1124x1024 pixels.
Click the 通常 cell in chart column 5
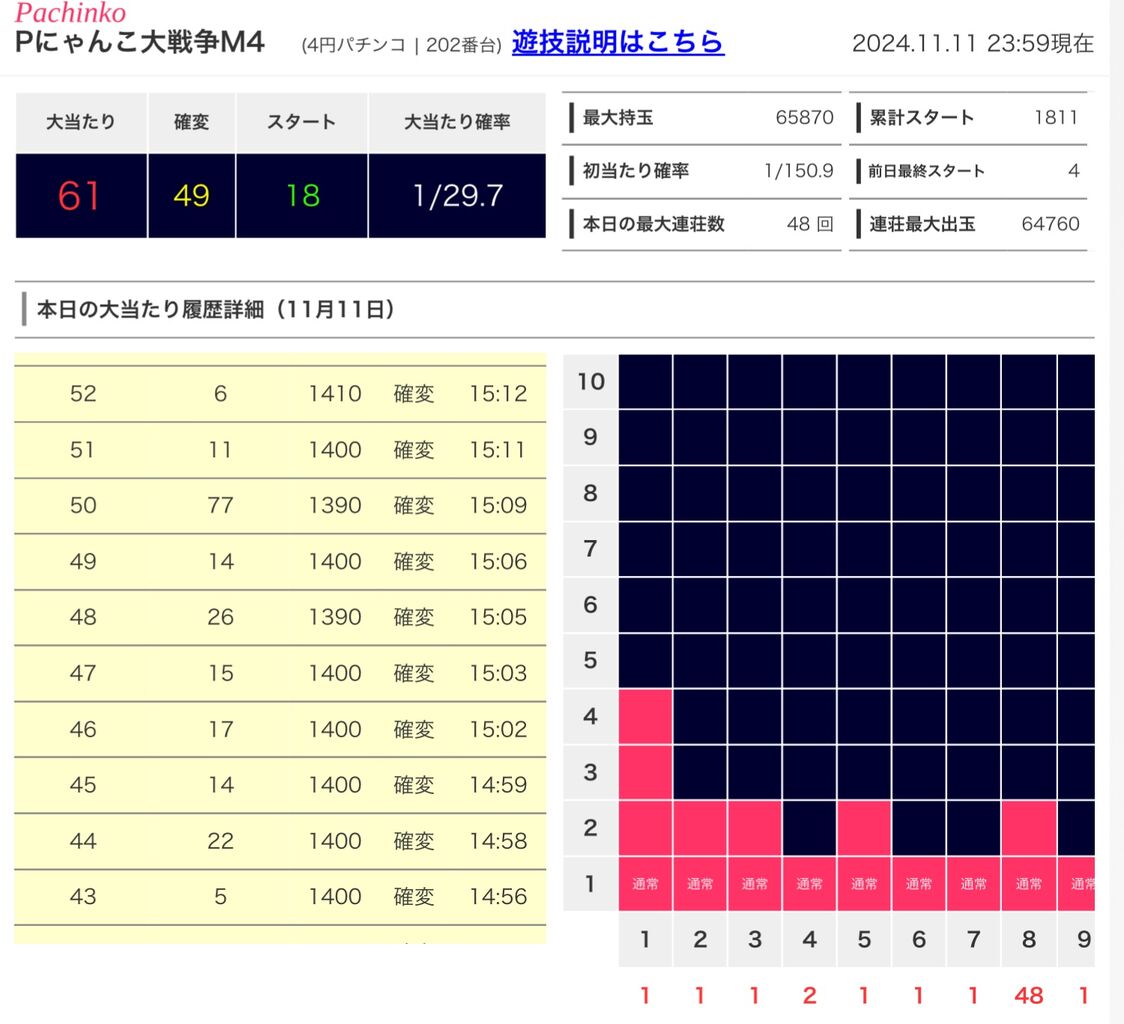tap(865, 884)
